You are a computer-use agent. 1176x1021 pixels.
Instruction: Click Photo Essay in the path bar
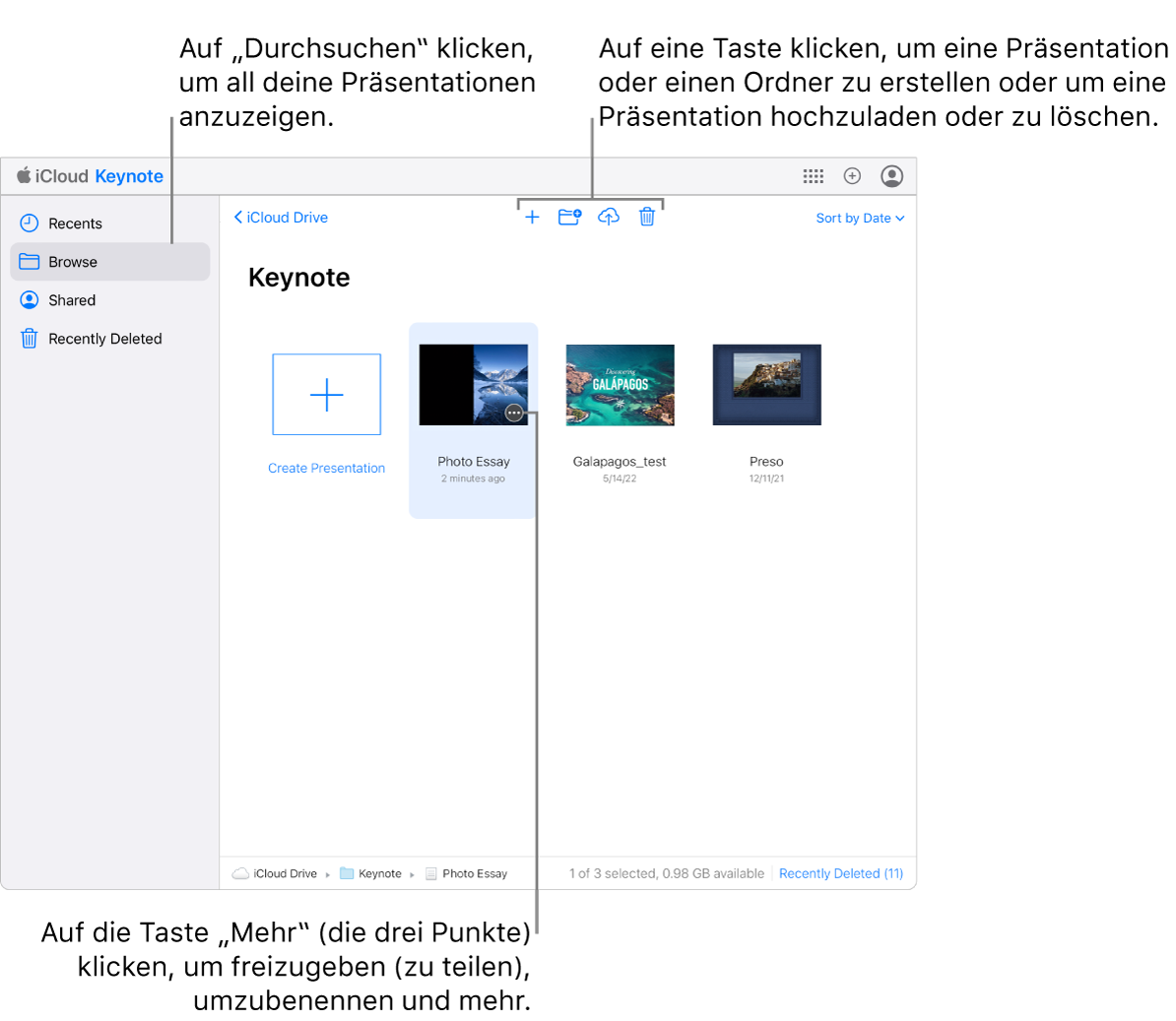467,873
